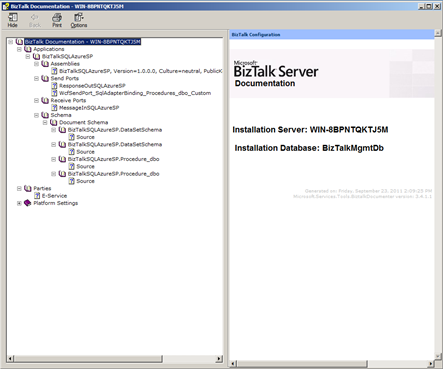Viewport: 443px width, 369px height.
Task: Open WcfSendPort_SqlAdapterBinding_Procedures_dbo_Custom topic
Action: click(x=135, y=93)
